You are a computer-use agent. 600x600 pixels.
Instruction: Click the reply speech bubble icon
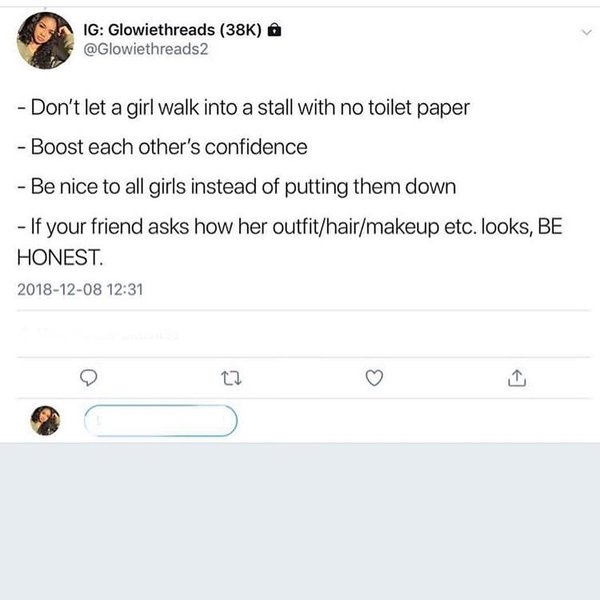[88, 378]
